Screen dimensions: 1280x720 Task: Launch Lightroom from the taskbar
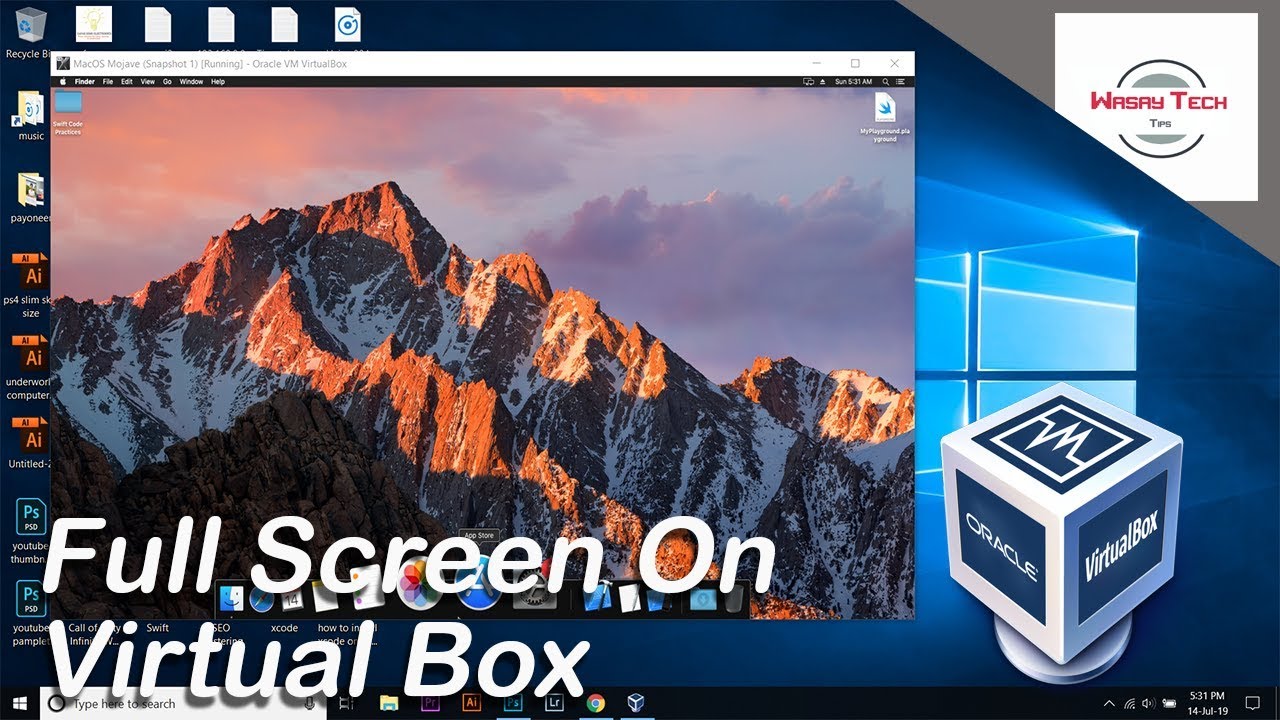click(554, 703)
